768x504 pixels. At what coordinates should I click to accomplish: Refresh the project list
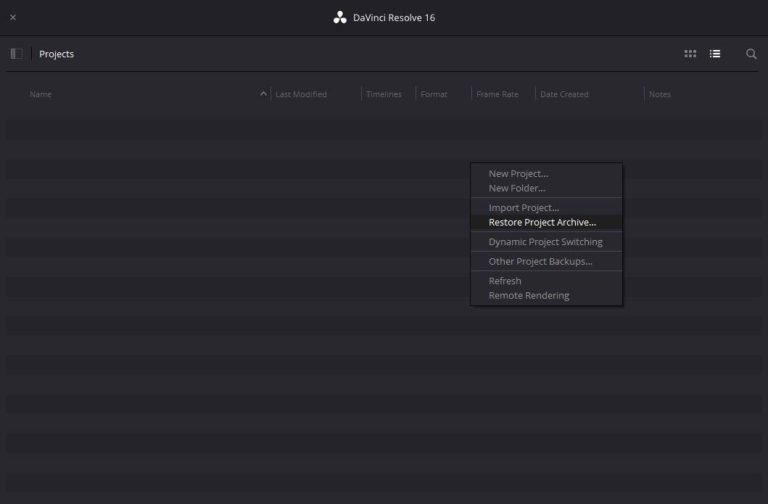(x=504, y=281)
